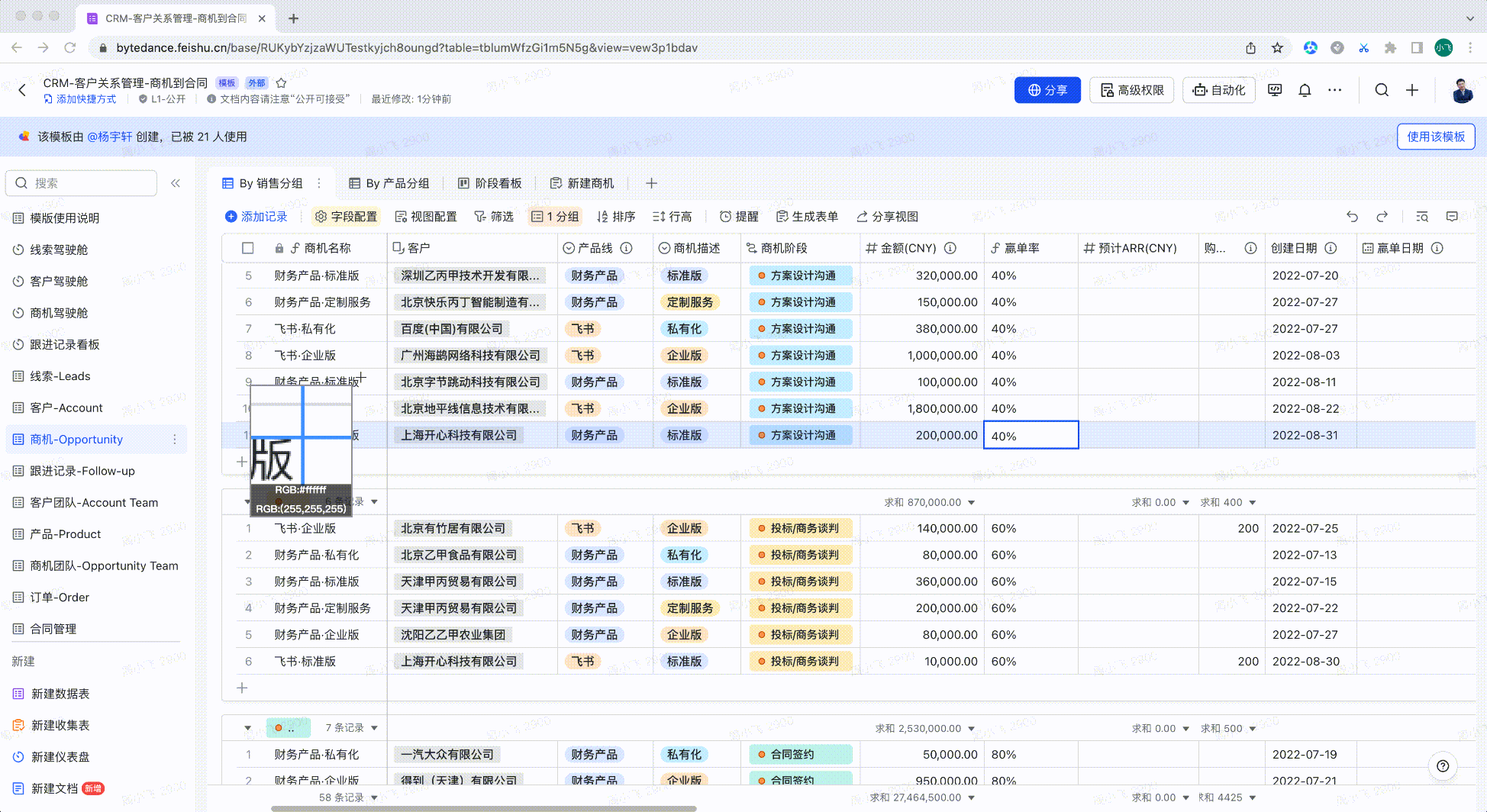Open the help question mark icon

(1442, 766)
